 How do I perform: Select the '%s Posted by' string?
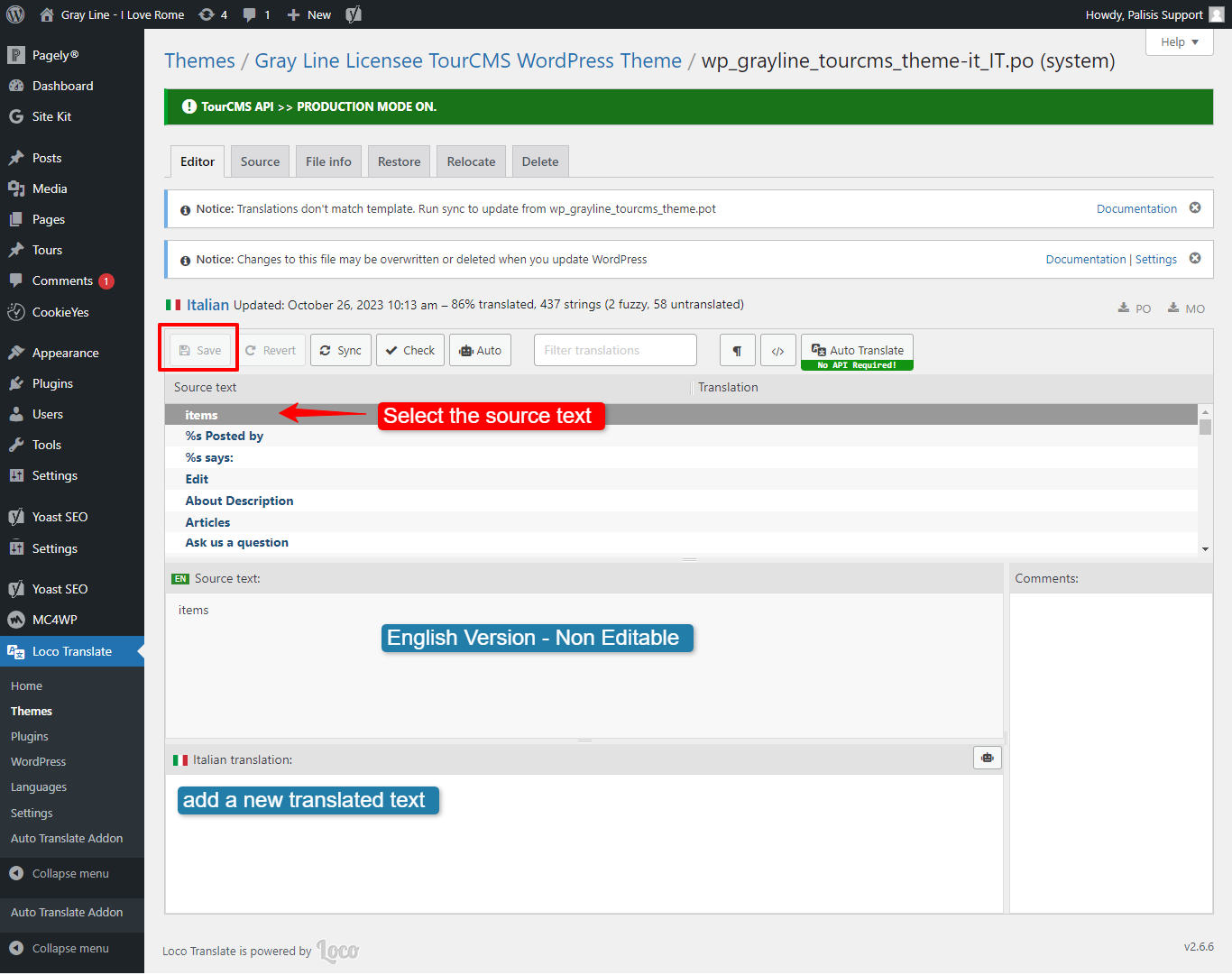681,436
